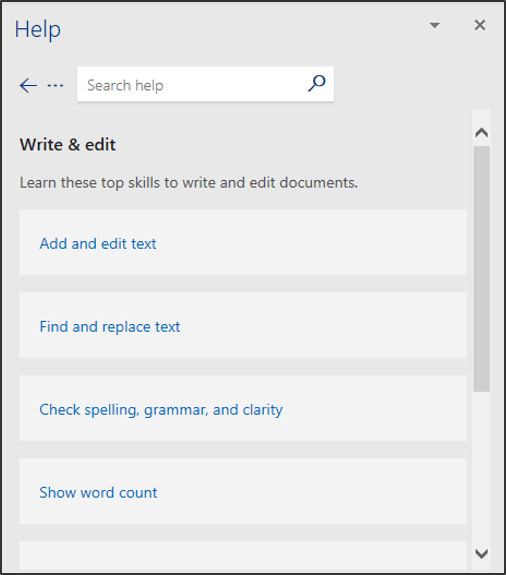Image resolution: width=506 pixels, height=575 pixels.
Task: Open the Add and edit text topic
Action: 243,242
